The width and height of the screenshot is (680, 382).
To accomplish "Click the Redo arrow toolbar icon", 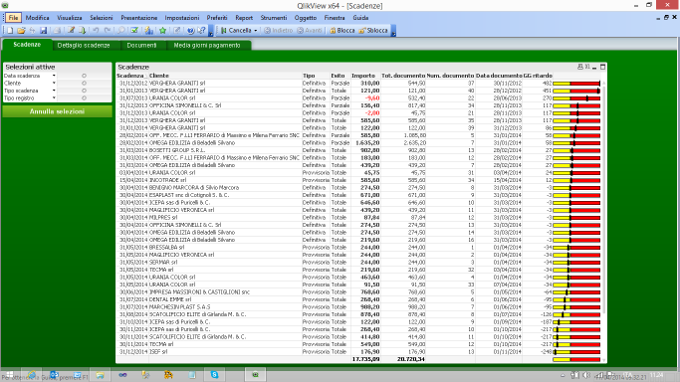I will (107, 30).
